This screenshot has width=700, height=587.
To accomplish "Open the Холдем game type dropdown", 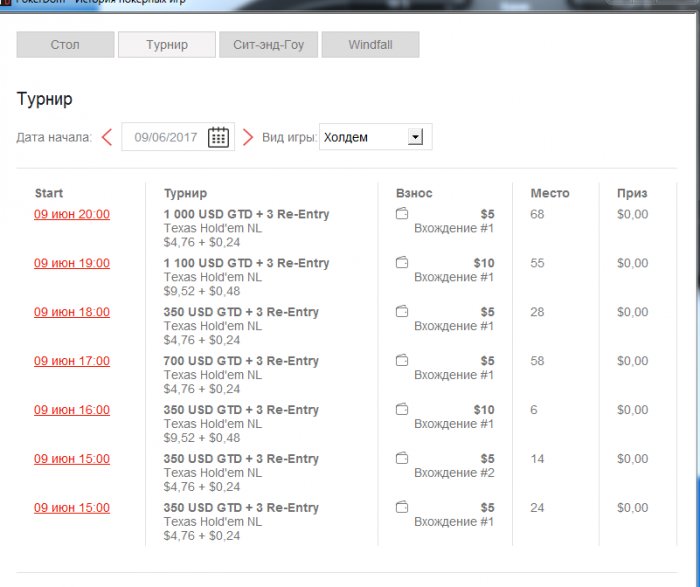I will [x=375, y=137].
